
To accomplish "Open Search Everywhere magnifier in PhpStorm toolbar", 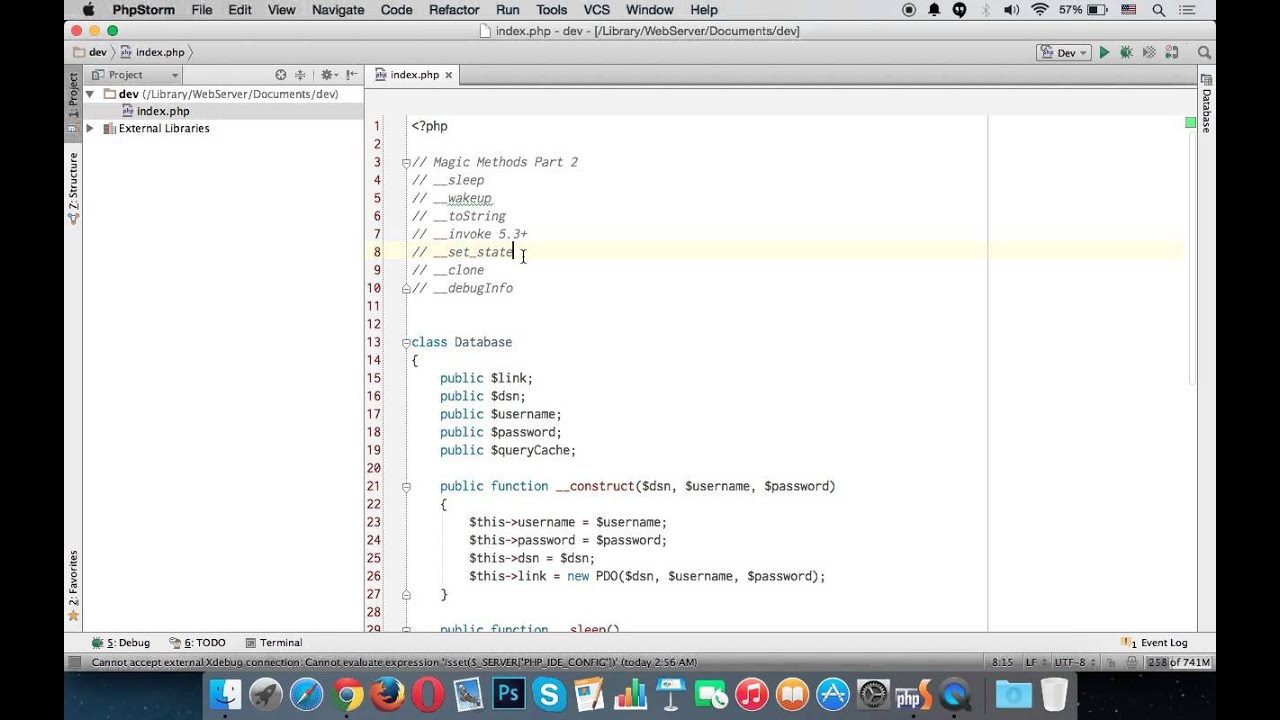I will pos(1205,53).
